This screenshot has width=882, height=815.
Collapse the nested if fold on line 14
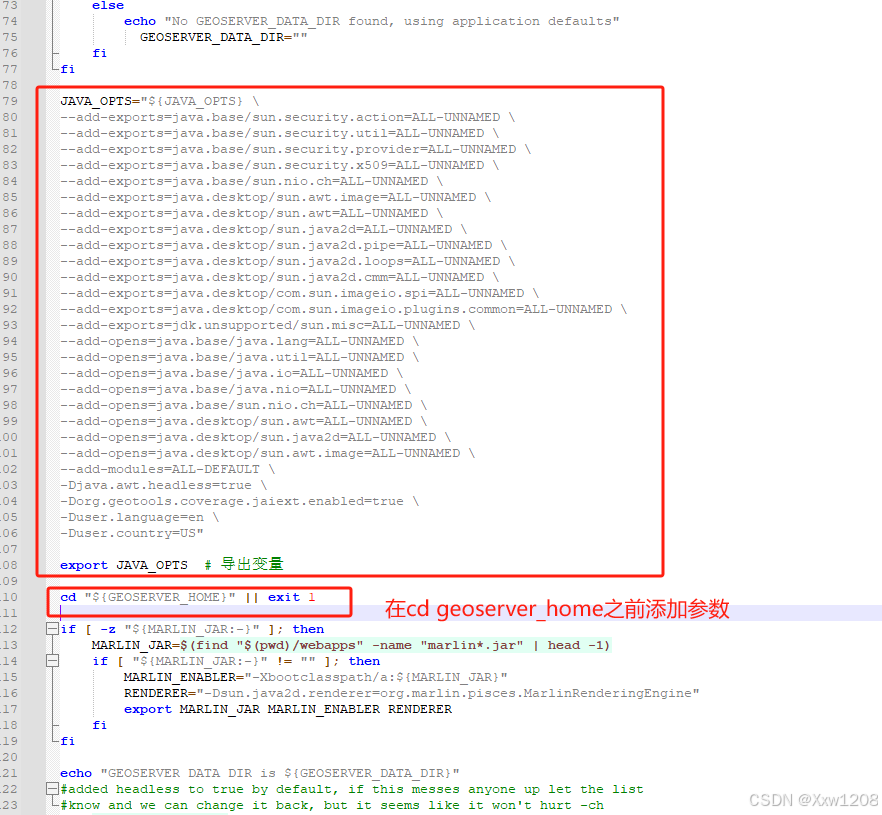[52, 661]
